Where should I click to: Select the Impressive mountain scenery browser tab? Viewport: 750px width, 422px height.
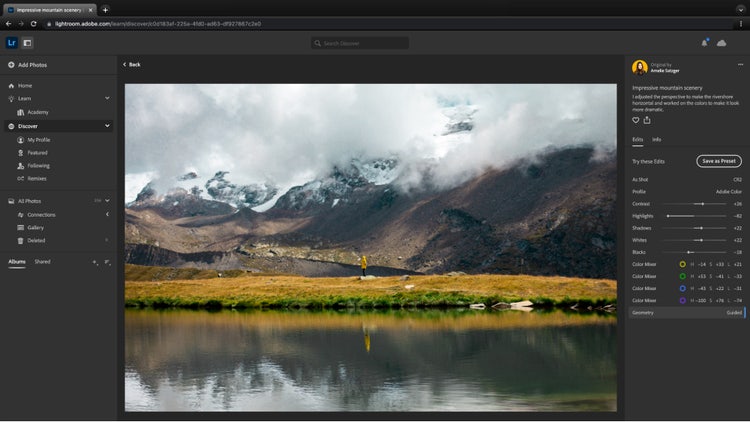coord(48,10)
